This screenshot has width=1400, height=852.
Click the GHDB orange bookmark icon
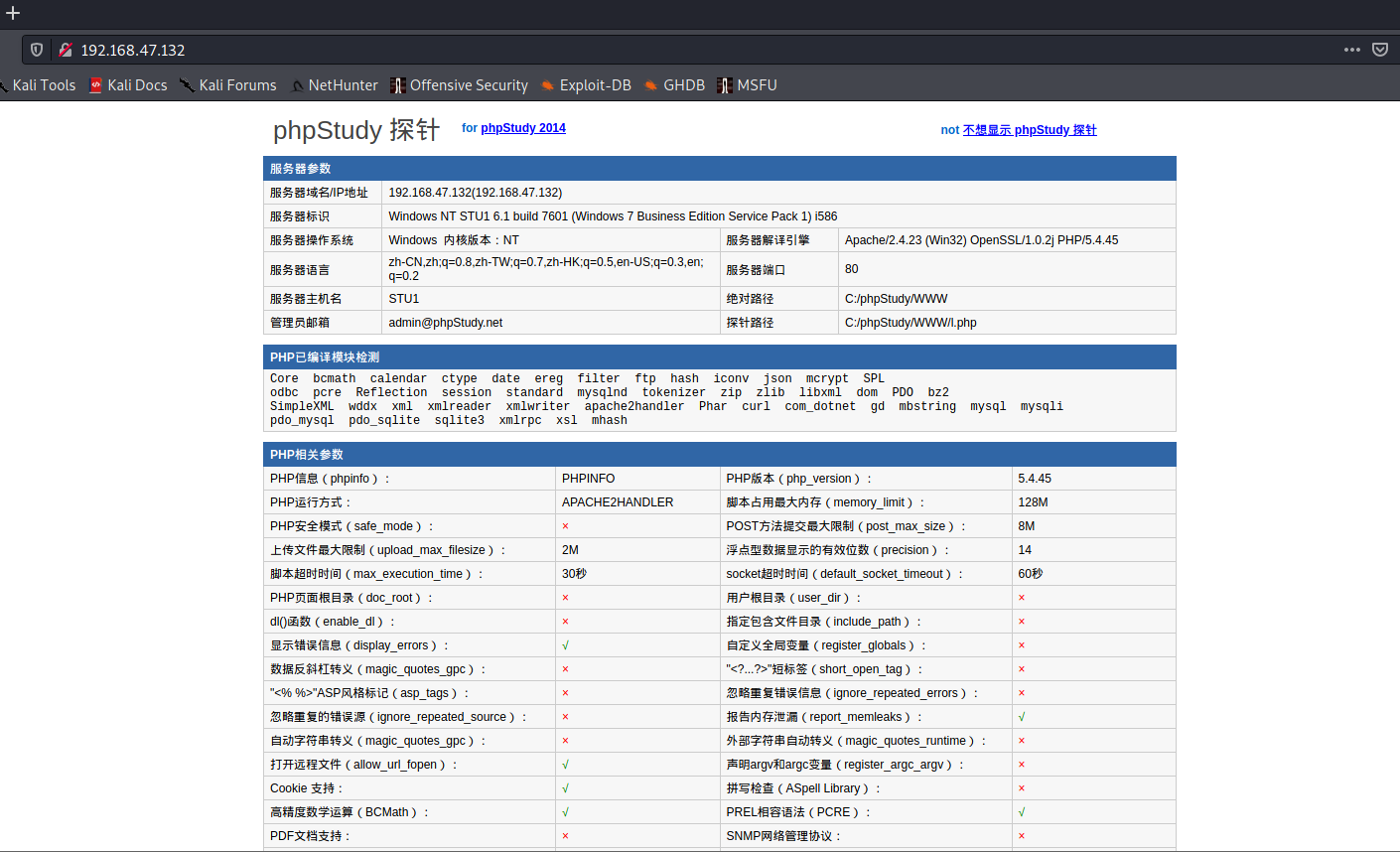[x=651, y=85]
